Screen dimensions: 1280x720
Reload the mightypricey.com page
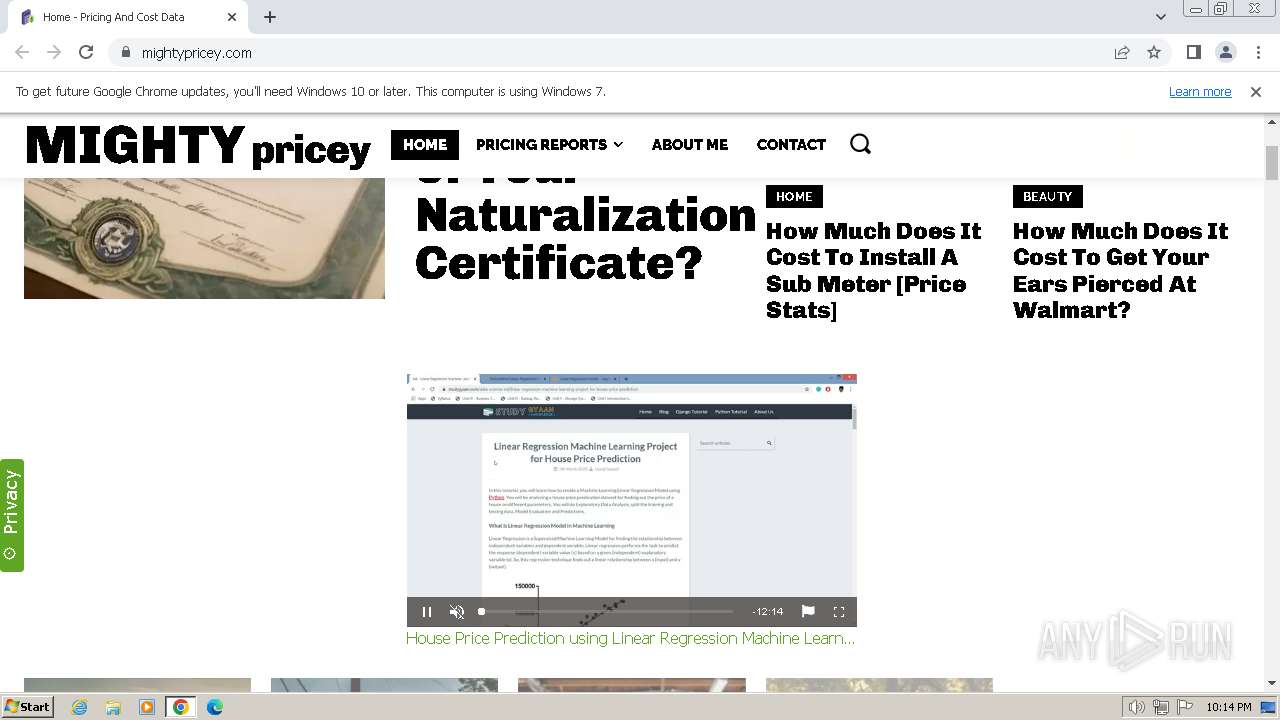tap(86, 53)
